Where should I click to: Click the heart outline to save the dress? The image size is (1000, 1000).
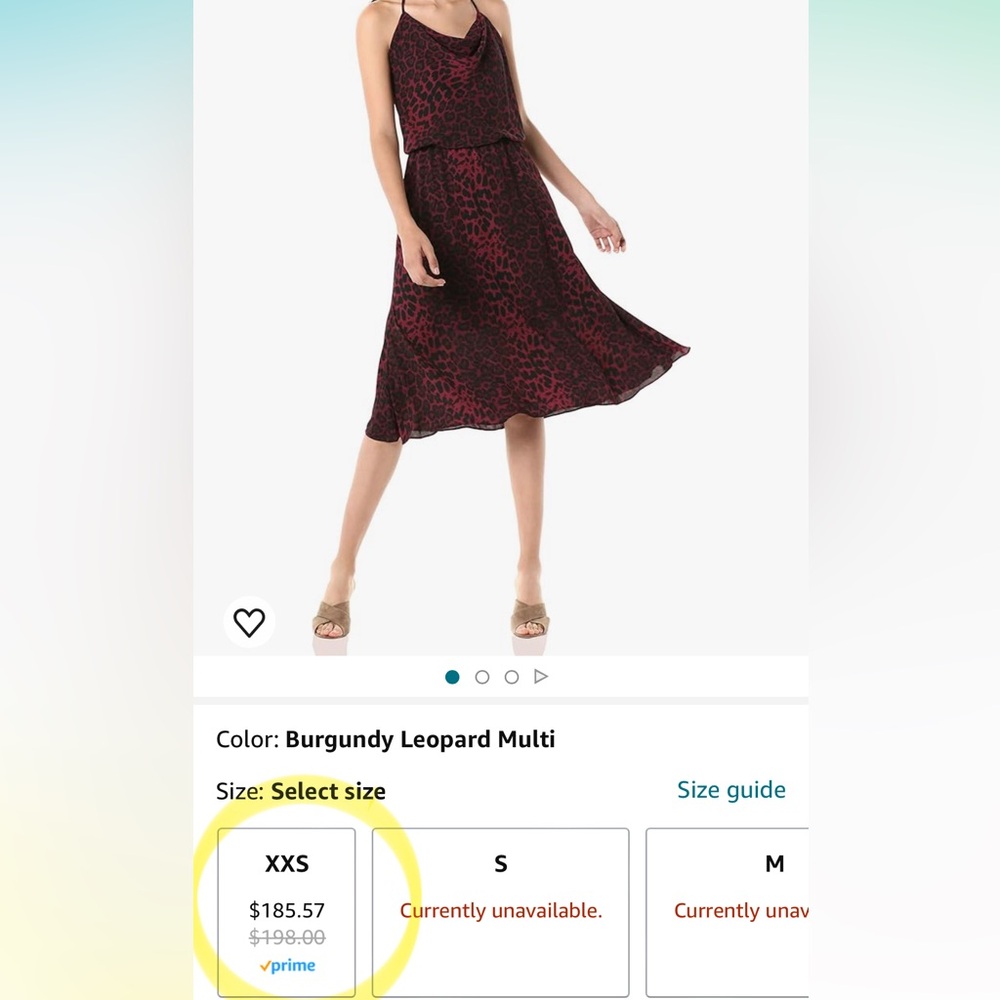click(250, 621)
